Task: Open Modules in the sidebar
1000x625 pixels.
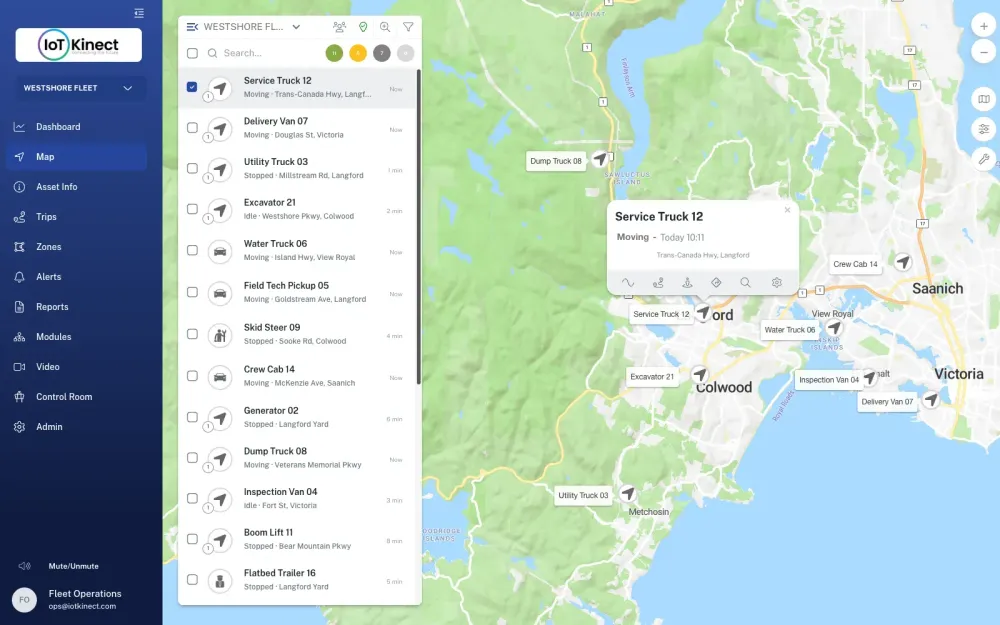Action: tap(77, 337)
